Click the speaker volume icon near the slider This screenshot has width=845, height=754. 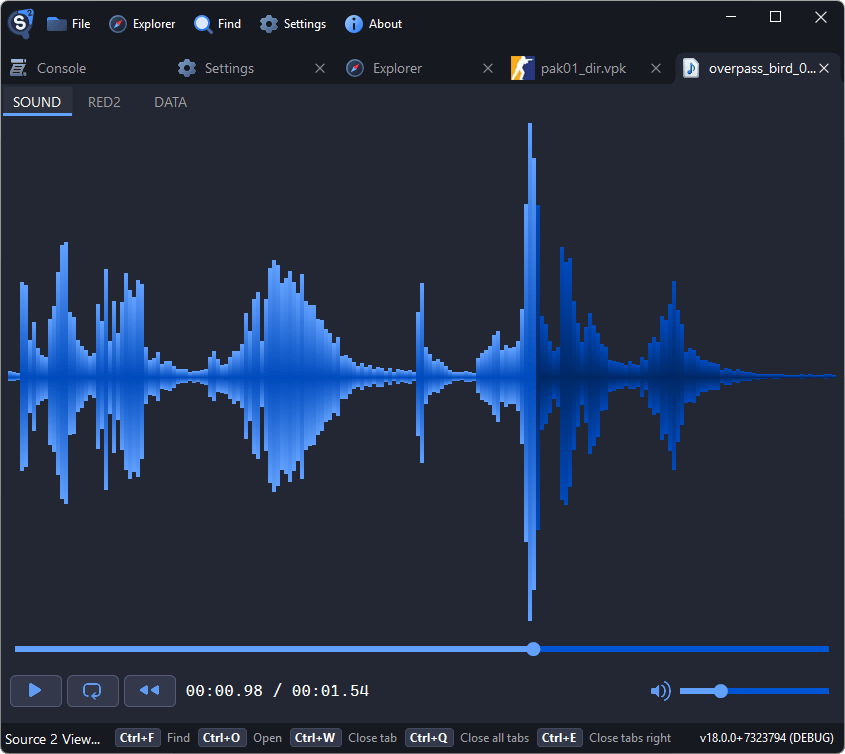coord(660,690)
